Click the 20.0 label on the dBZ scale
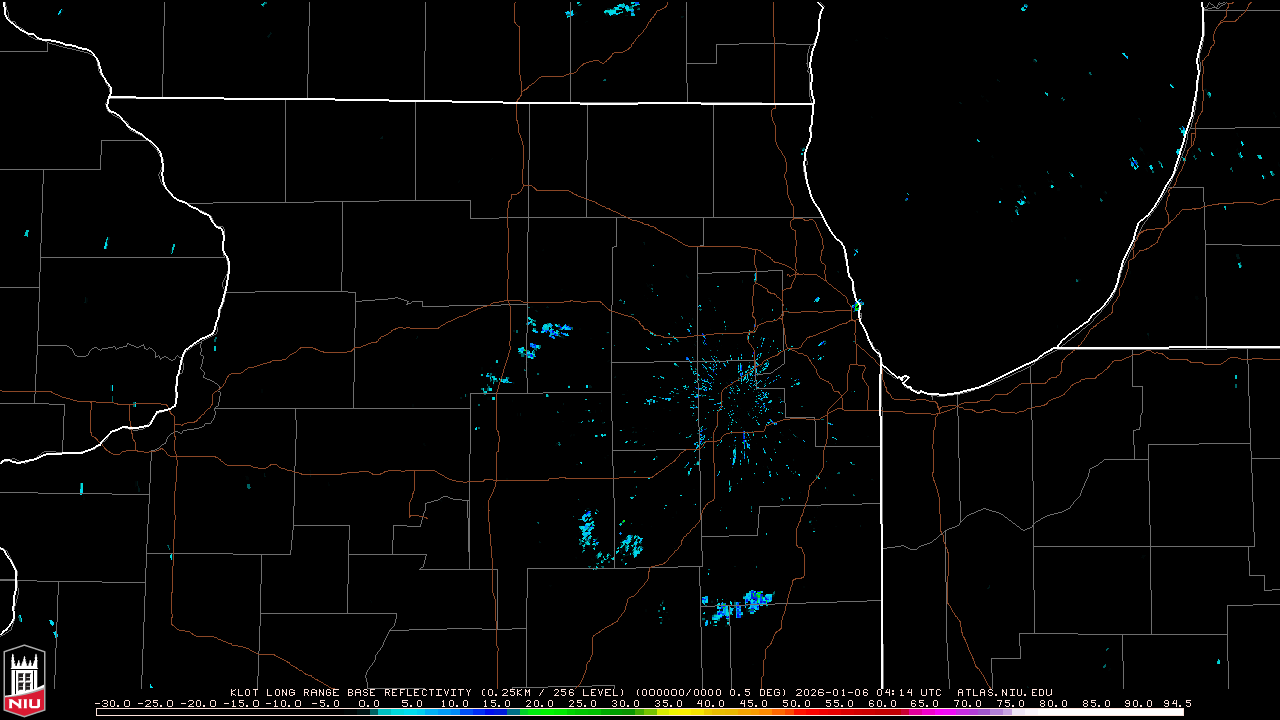 [540, 703]
